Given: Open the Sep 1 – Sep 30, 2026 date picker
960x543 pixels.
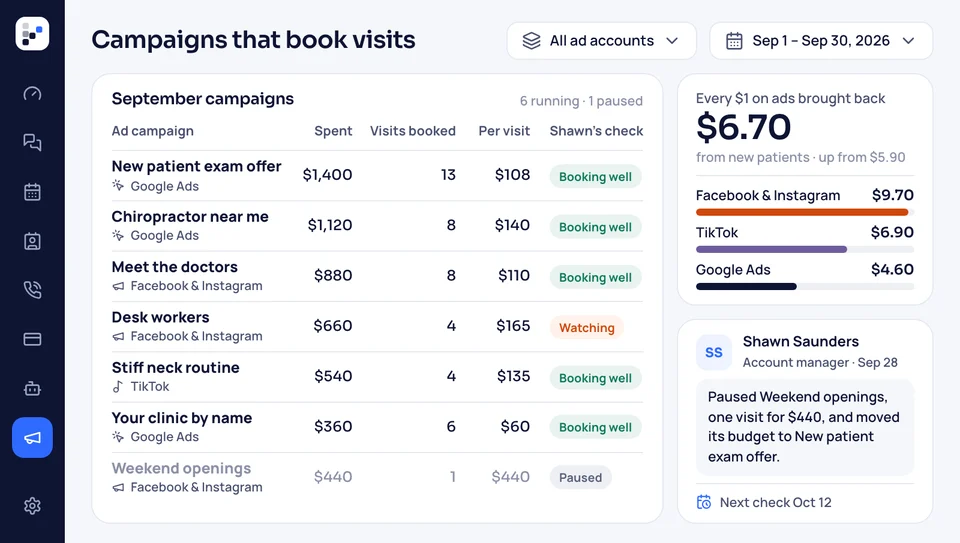Looking at the screenshot, I should tap(821, 41).
